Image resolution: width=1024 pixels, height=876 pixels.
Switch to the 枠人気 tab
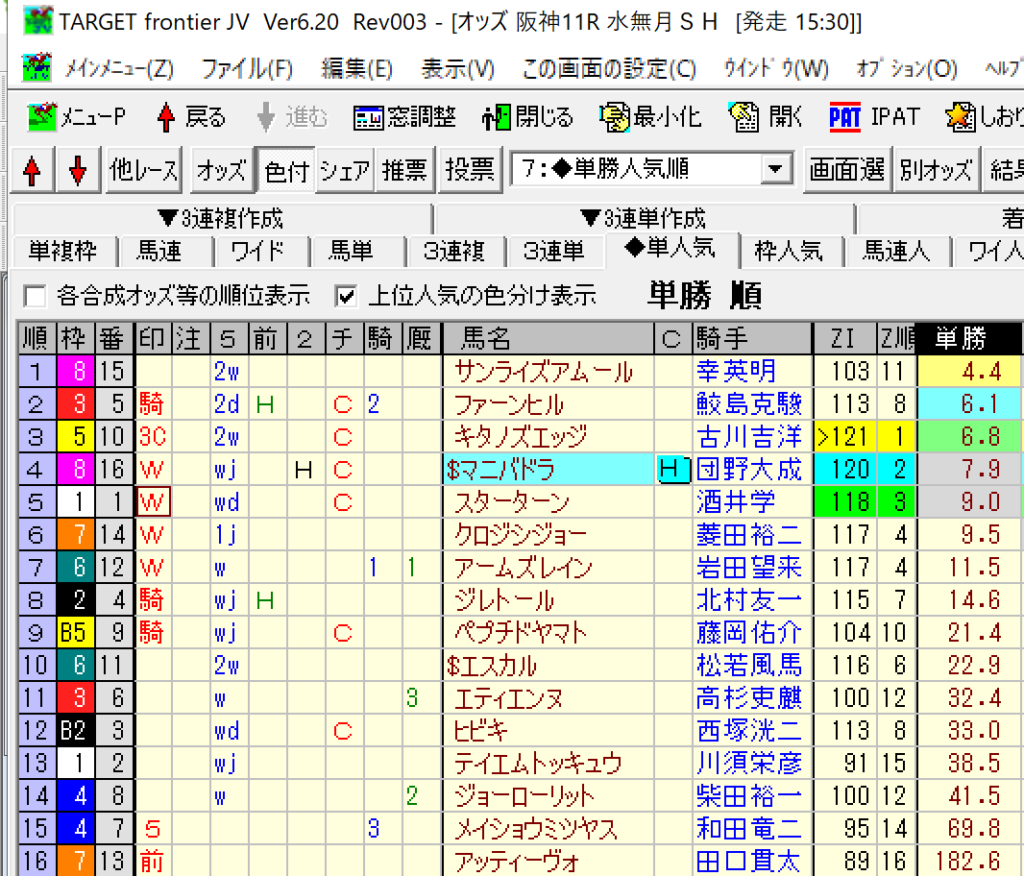788,251
